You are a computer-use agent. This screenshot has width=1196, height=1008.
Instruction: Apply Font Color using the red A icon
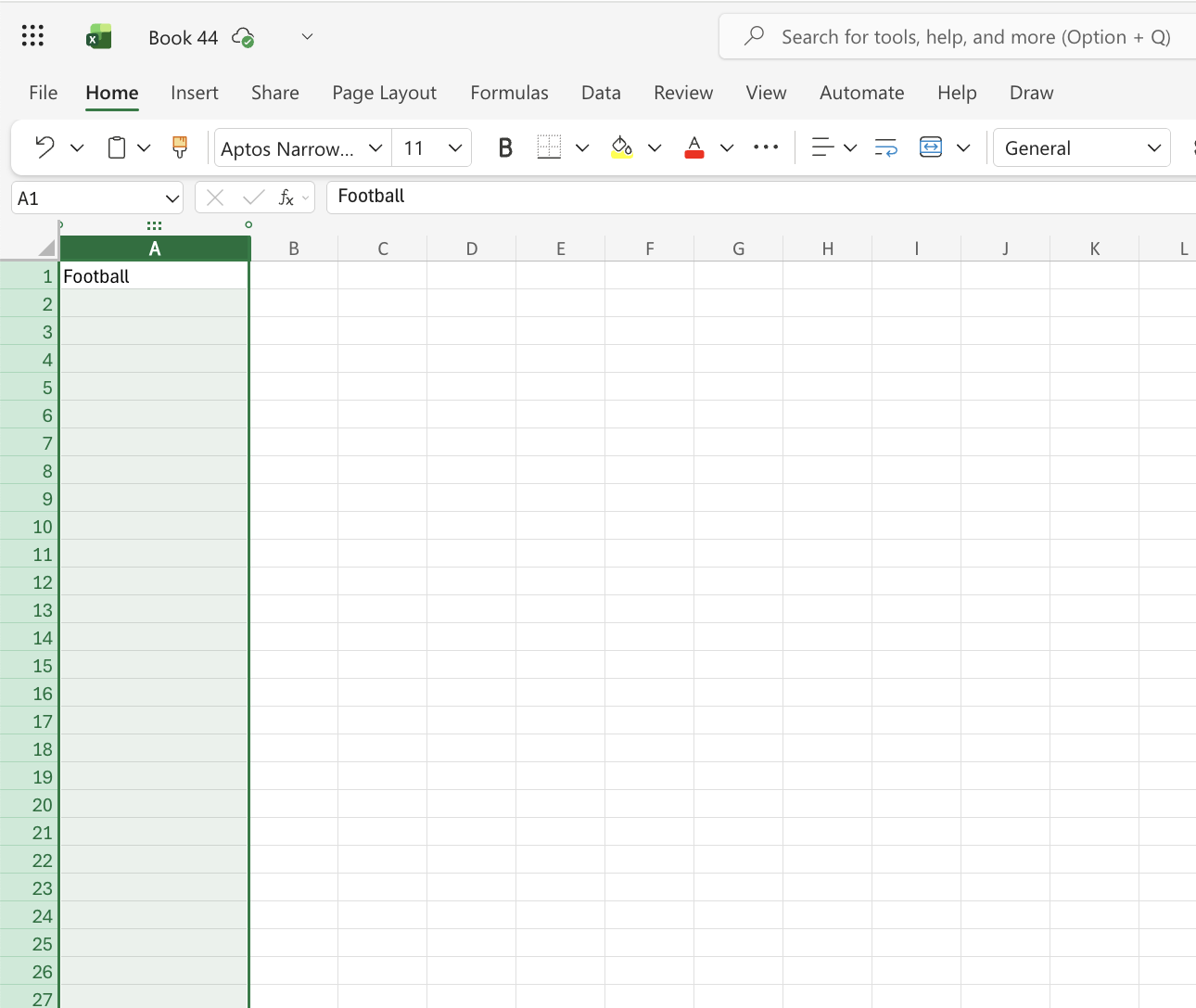tap(693, 147)
